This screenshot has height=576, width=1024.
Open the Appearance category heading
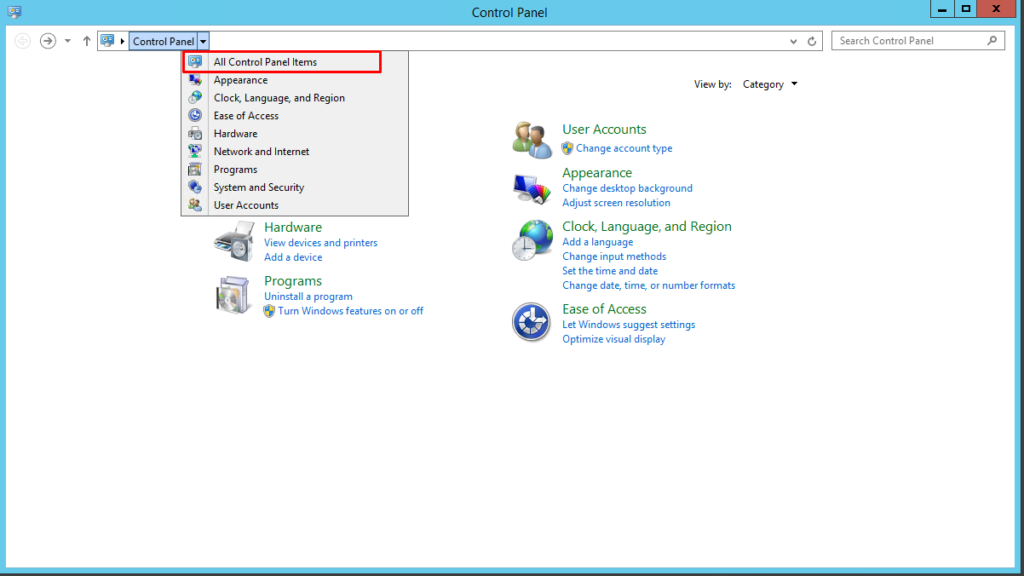point(597,172)
